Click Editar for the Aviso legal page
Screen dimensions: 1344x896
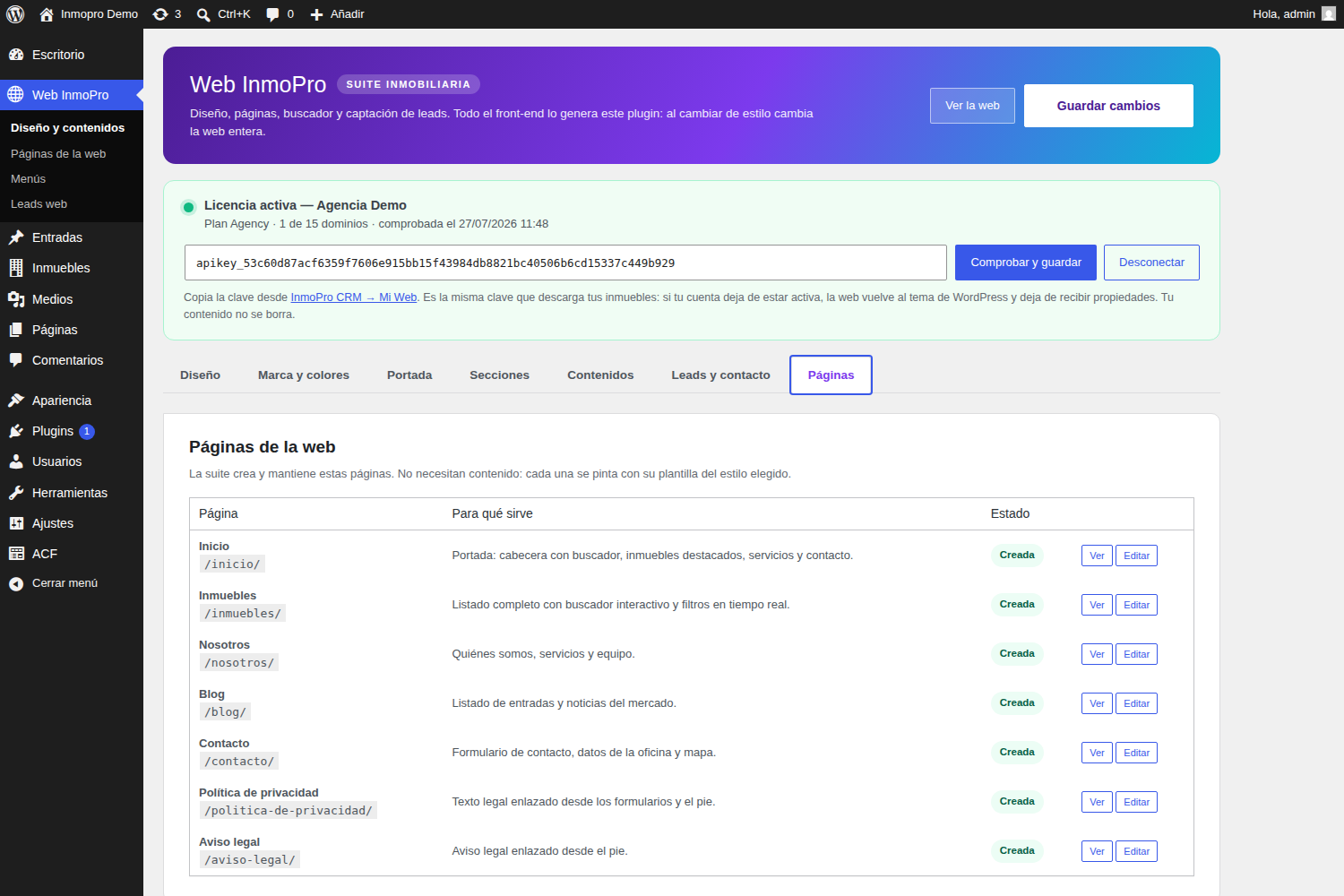[1136, 851]
